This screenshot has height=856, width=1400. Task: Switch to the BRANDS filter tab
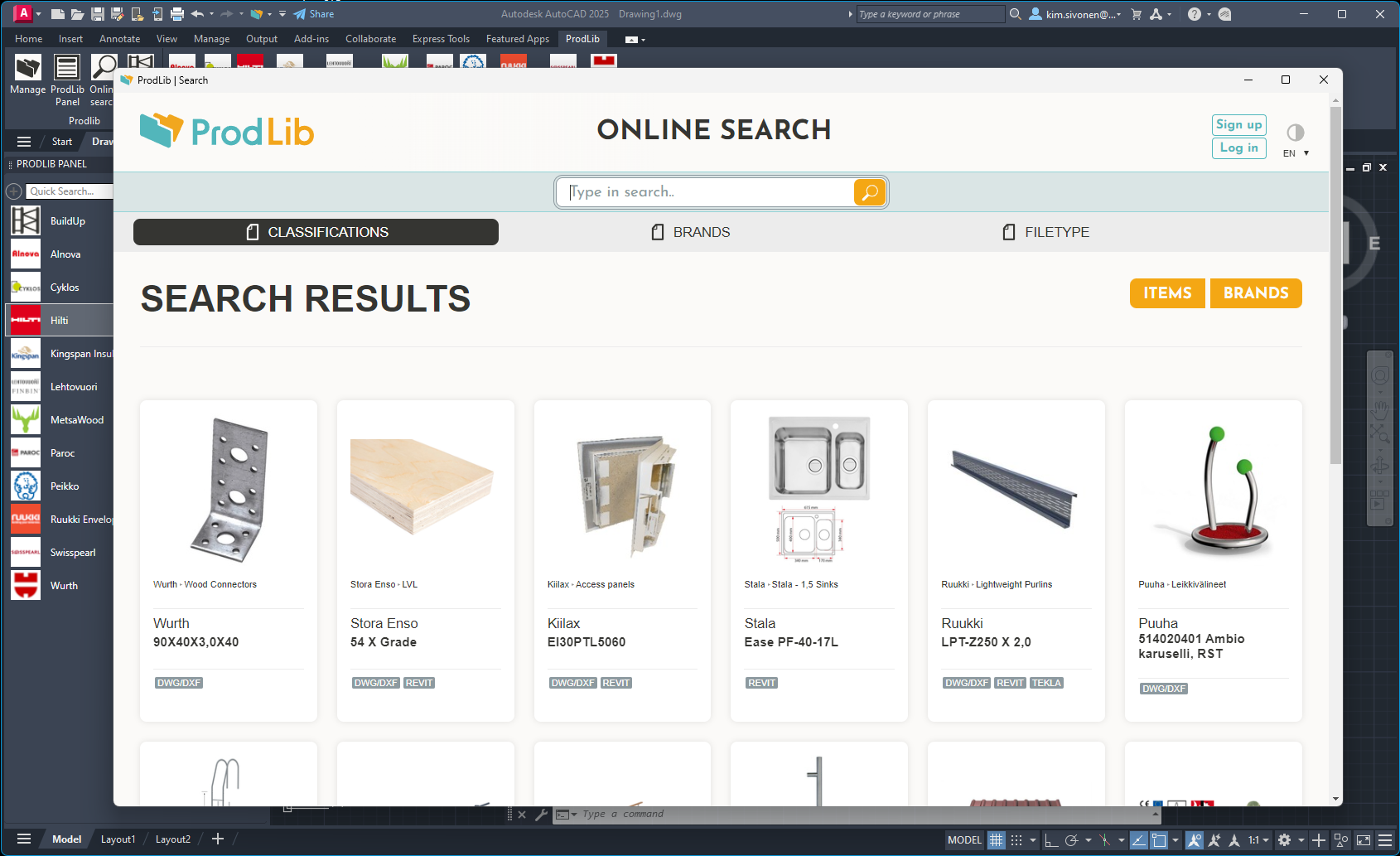point(691,232)
